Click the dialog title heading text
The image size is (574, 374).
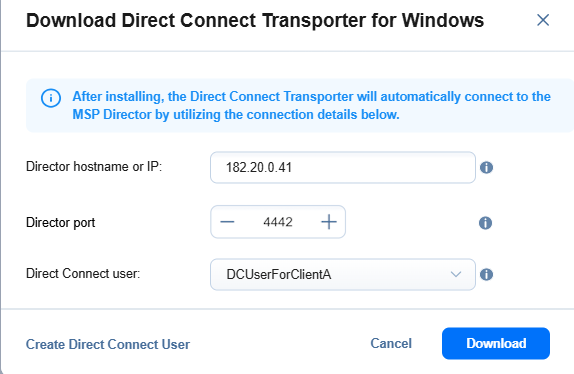click(x=255, y=20)
